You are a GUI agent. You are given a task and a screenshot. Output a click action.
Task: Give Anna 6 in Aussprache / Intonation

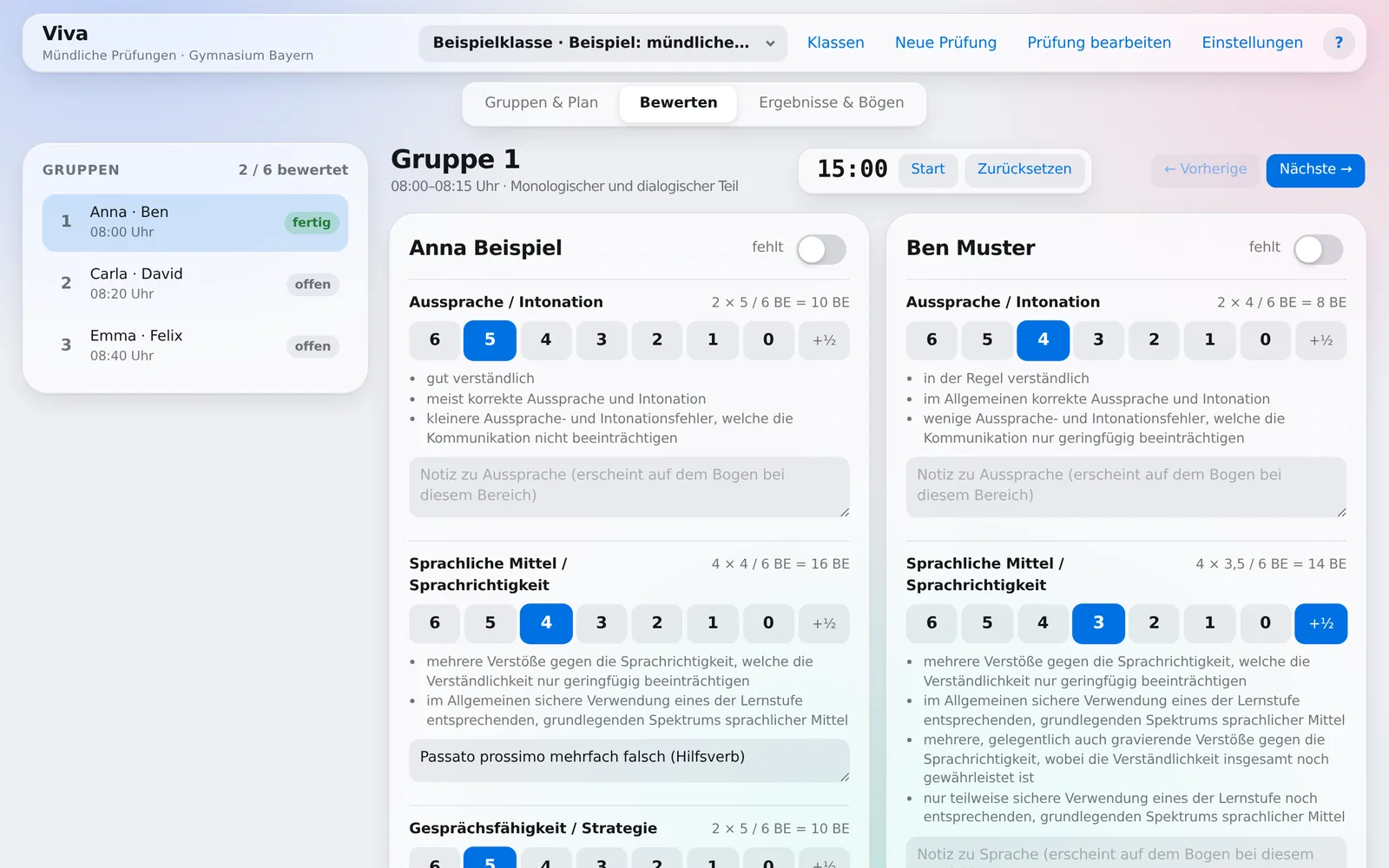pyautogui.click(x=434, y=340)
